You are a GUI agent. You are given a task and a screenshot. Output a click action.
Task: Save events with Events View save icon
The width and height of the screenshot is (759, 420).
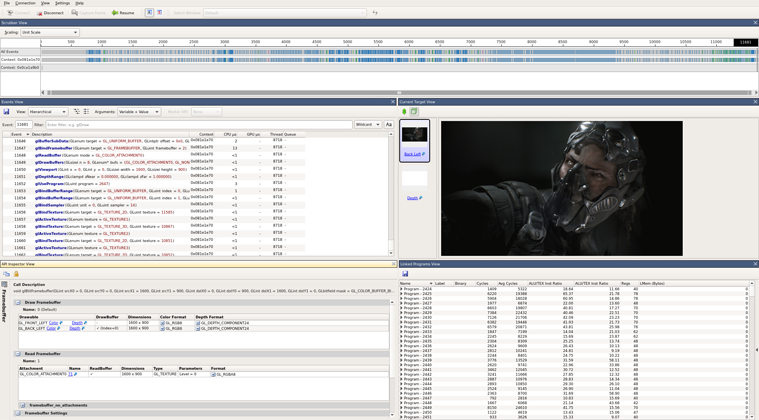point(6,112)
